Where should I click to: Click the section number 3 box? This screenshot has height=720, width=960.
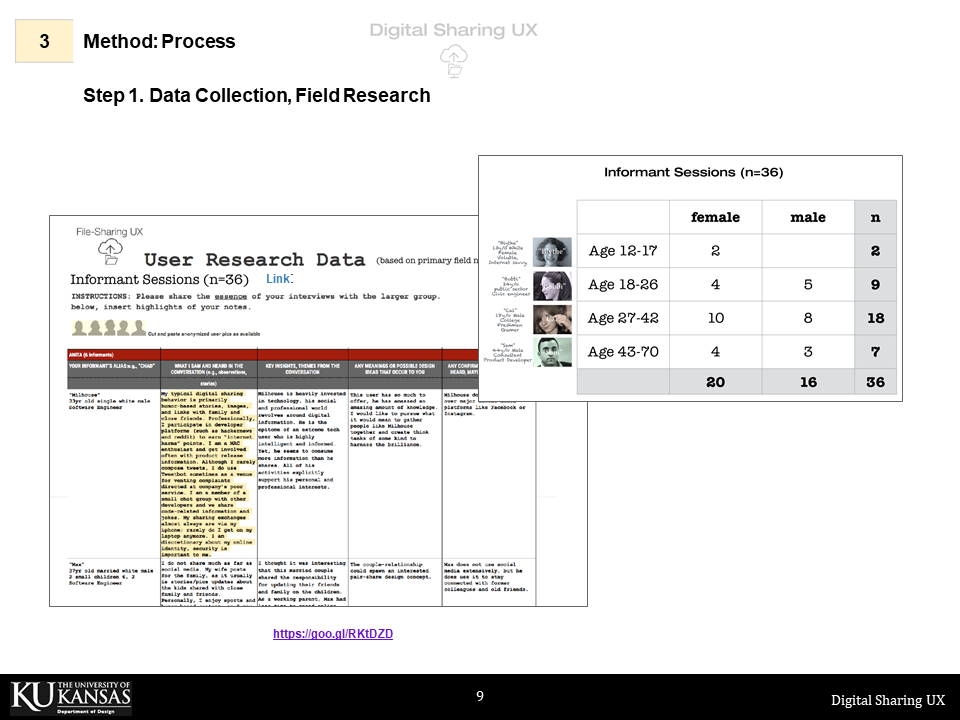tap(44, 41)
